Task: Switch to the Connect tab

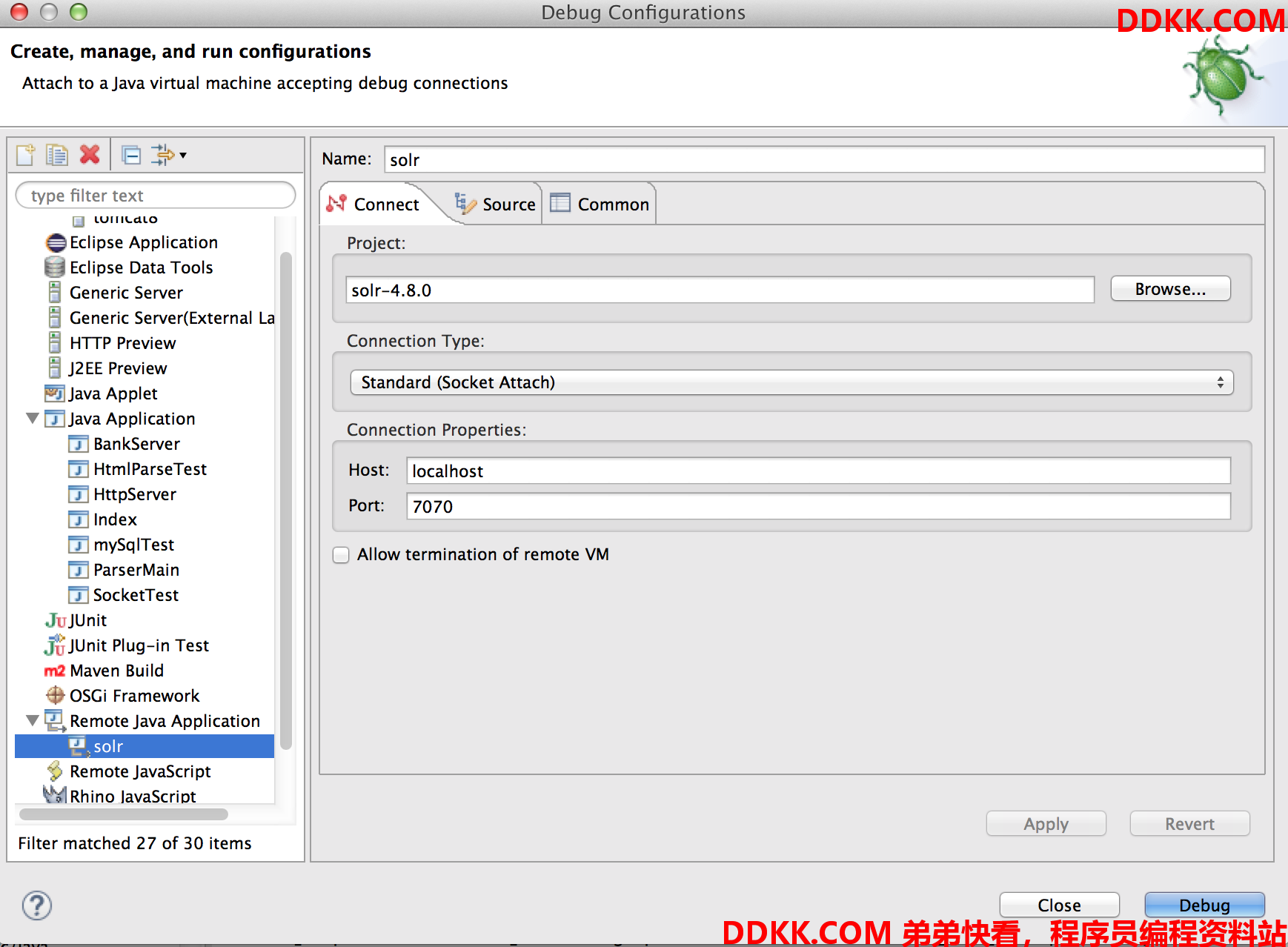Action: [376, 204]
